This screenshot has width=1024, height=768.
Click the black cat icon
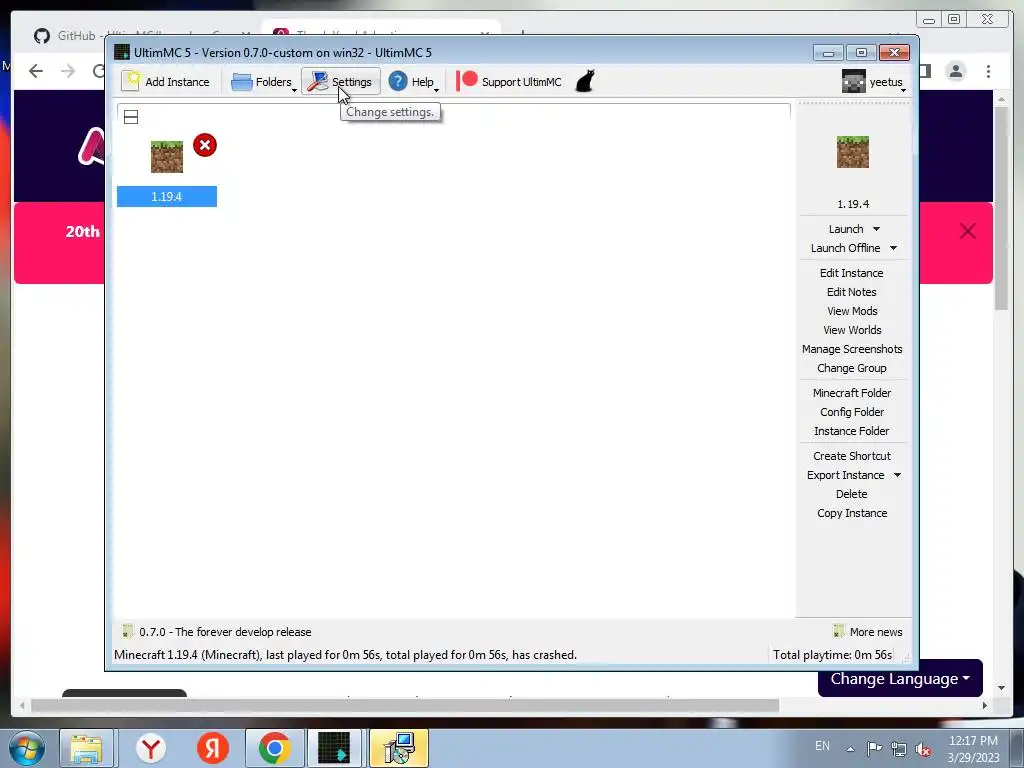584,82
